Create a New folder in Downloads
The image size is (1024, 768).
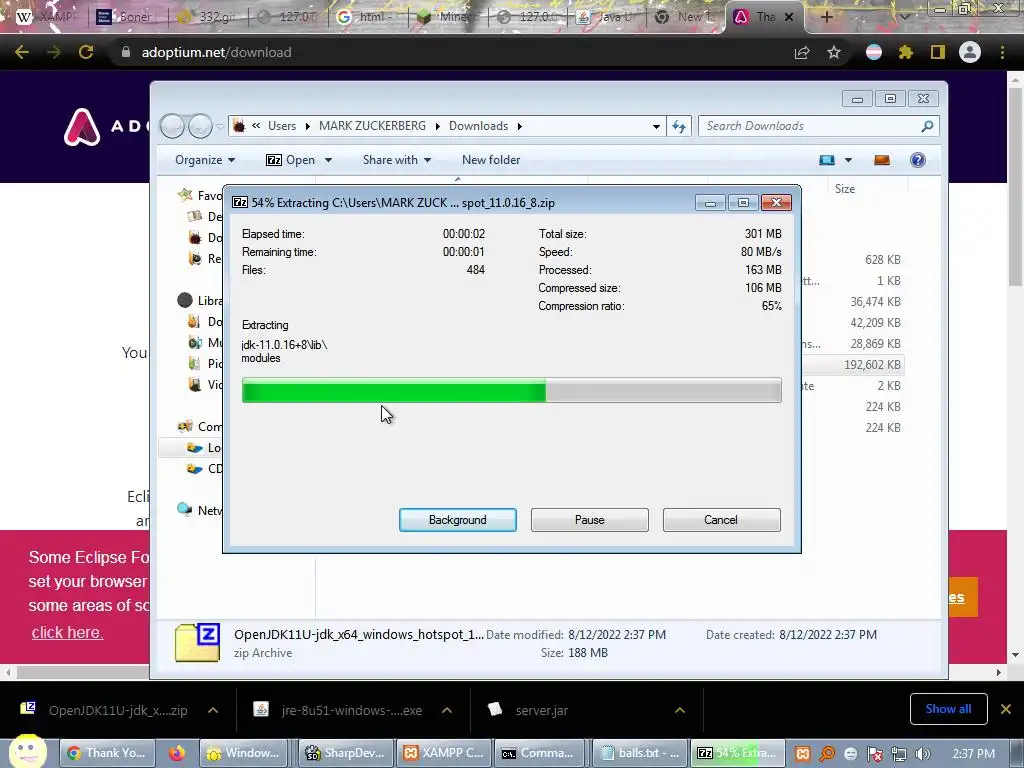pyautogui.click(x=490, y=160)
